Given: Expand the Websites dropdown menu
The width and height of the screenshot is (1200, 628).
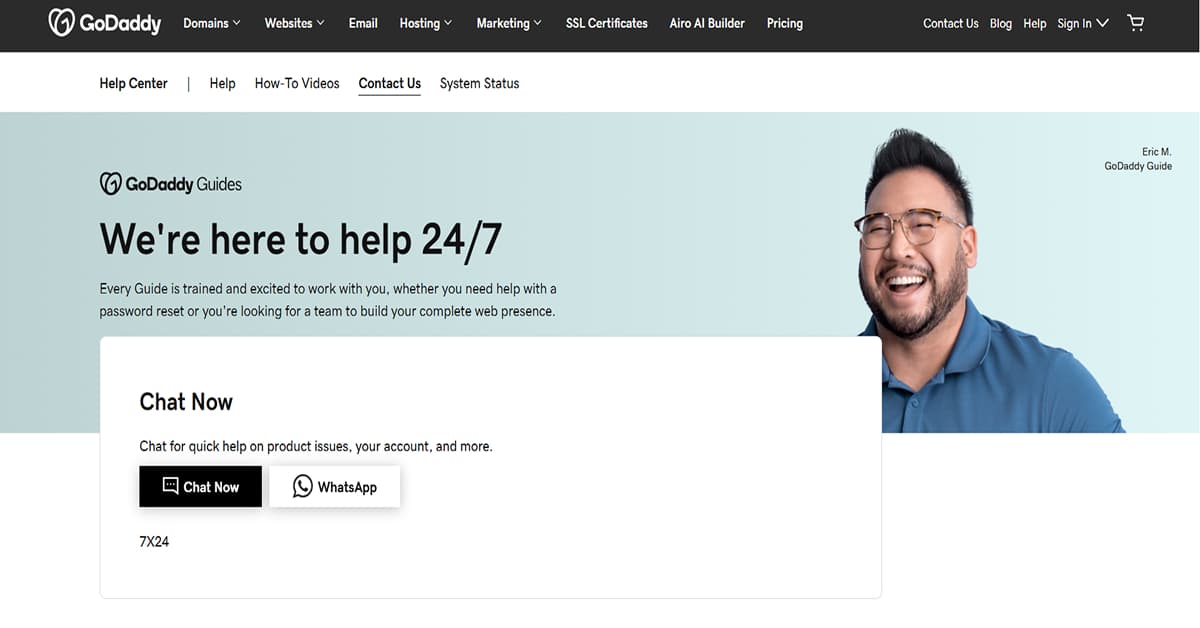Looking at the screenshot, I should point(294,23).
